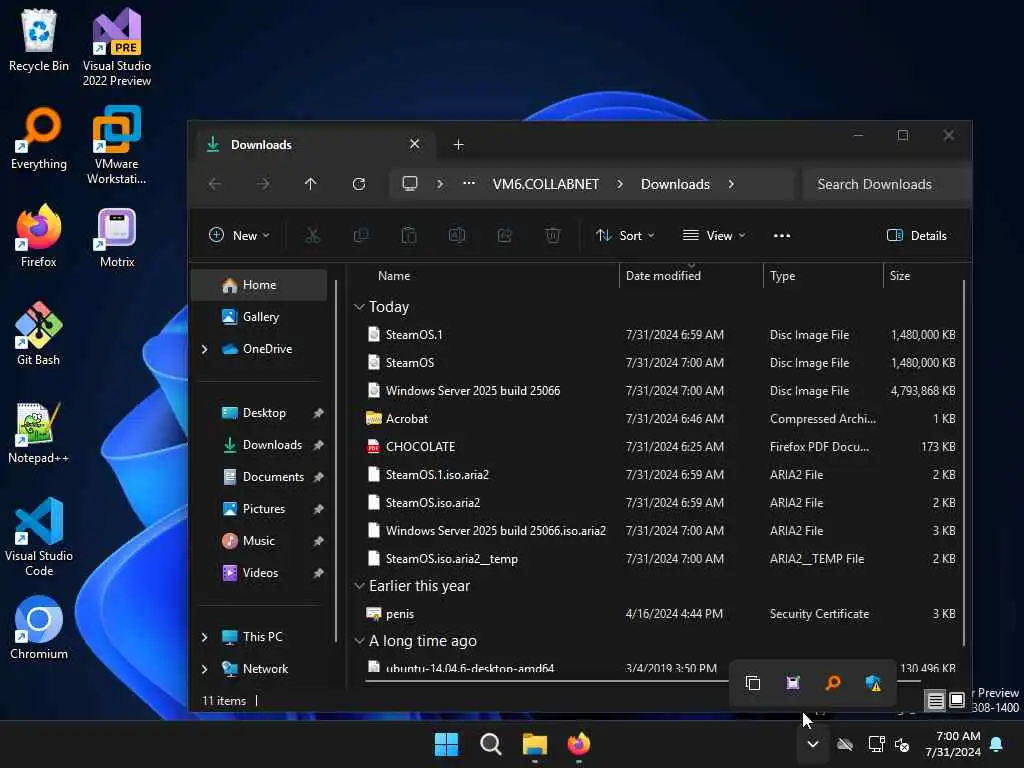This screenshot has height=768, width=1024.
Task: Collapse the Today group
Action: 359,307
